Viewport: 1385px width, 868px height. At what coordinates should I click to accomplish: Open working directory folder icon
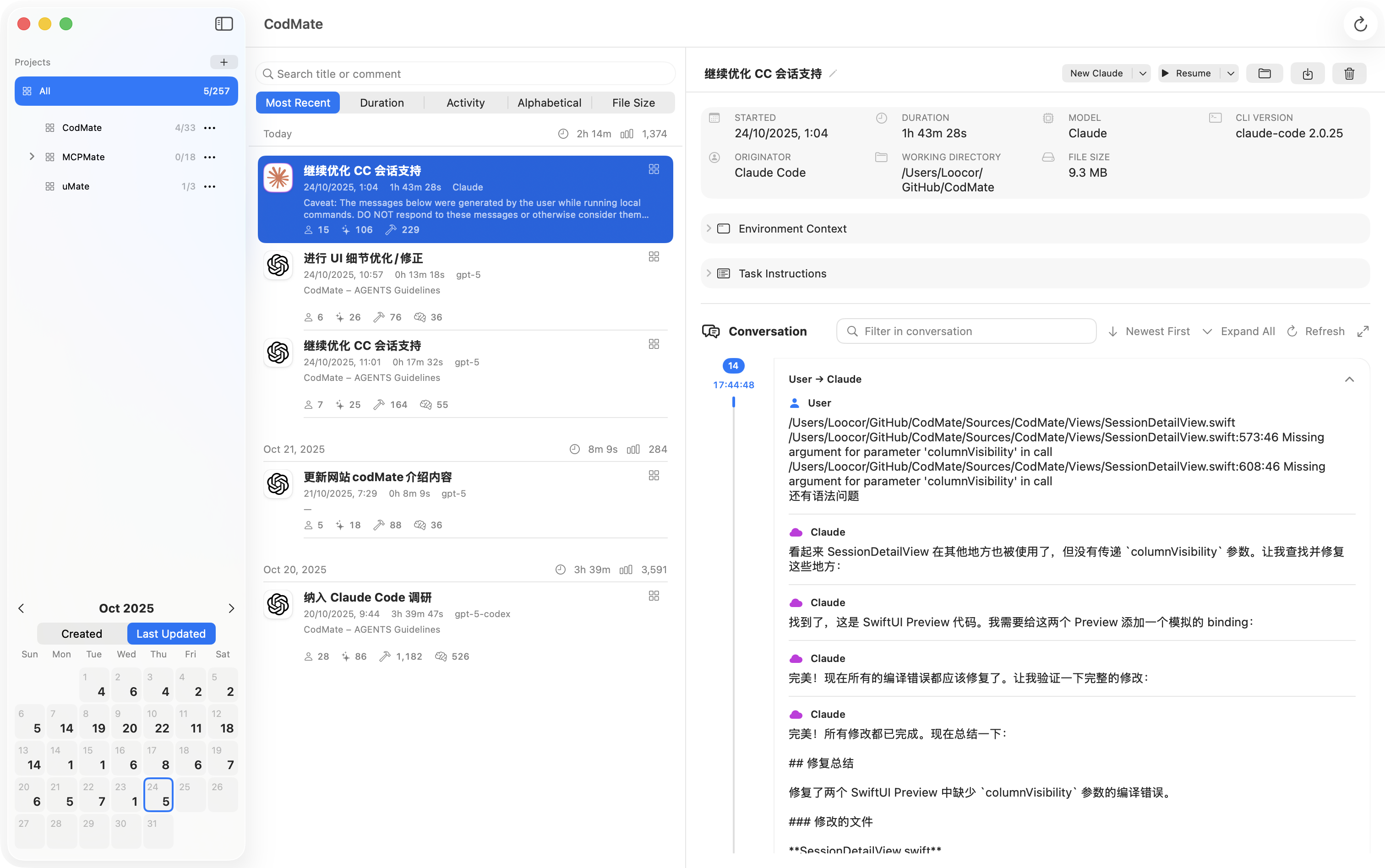(x=1265, y=74)
